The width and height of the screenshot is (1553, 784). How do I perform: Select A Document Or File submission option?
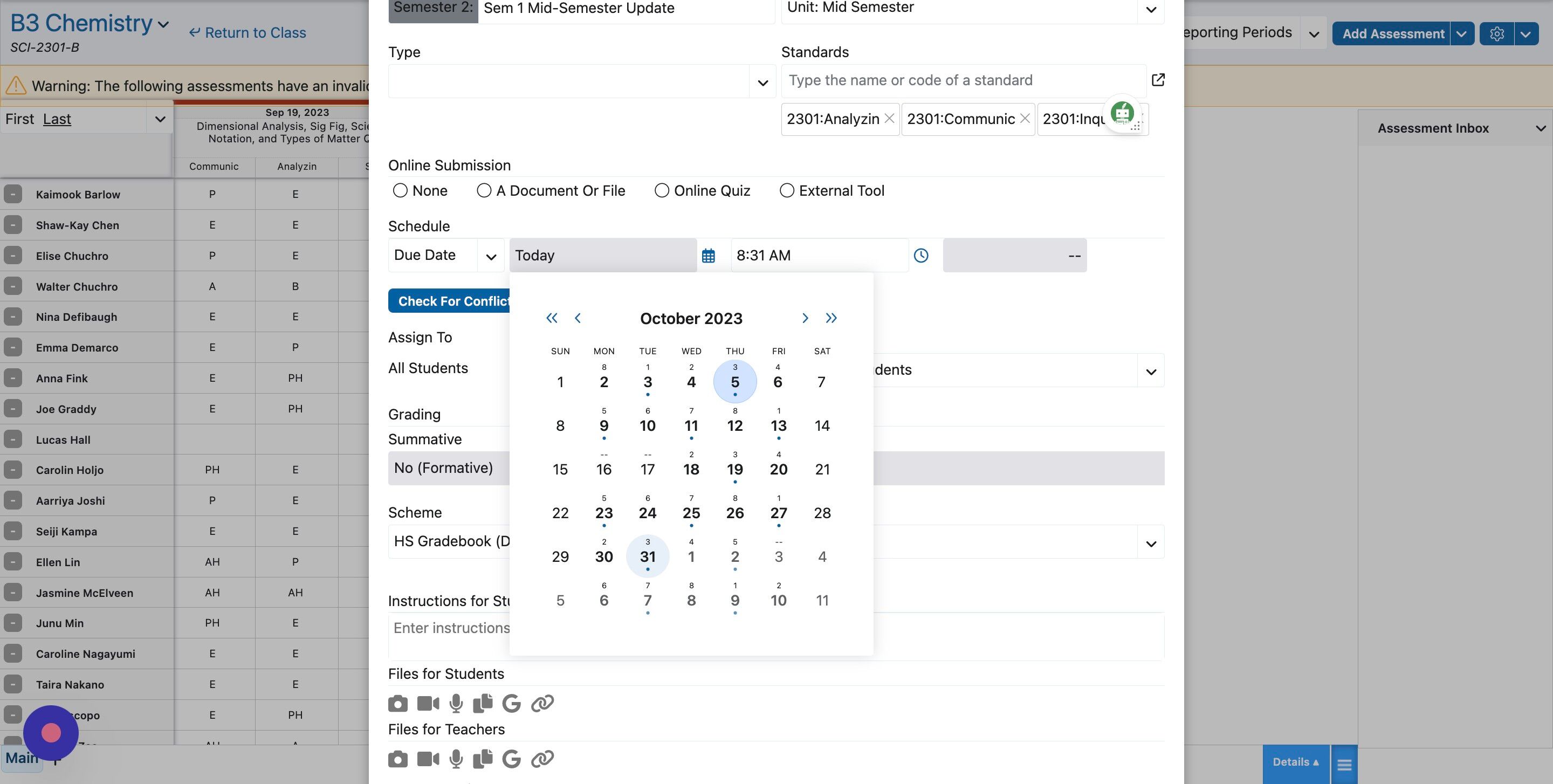pyautogui.click(x=484, y=190)
